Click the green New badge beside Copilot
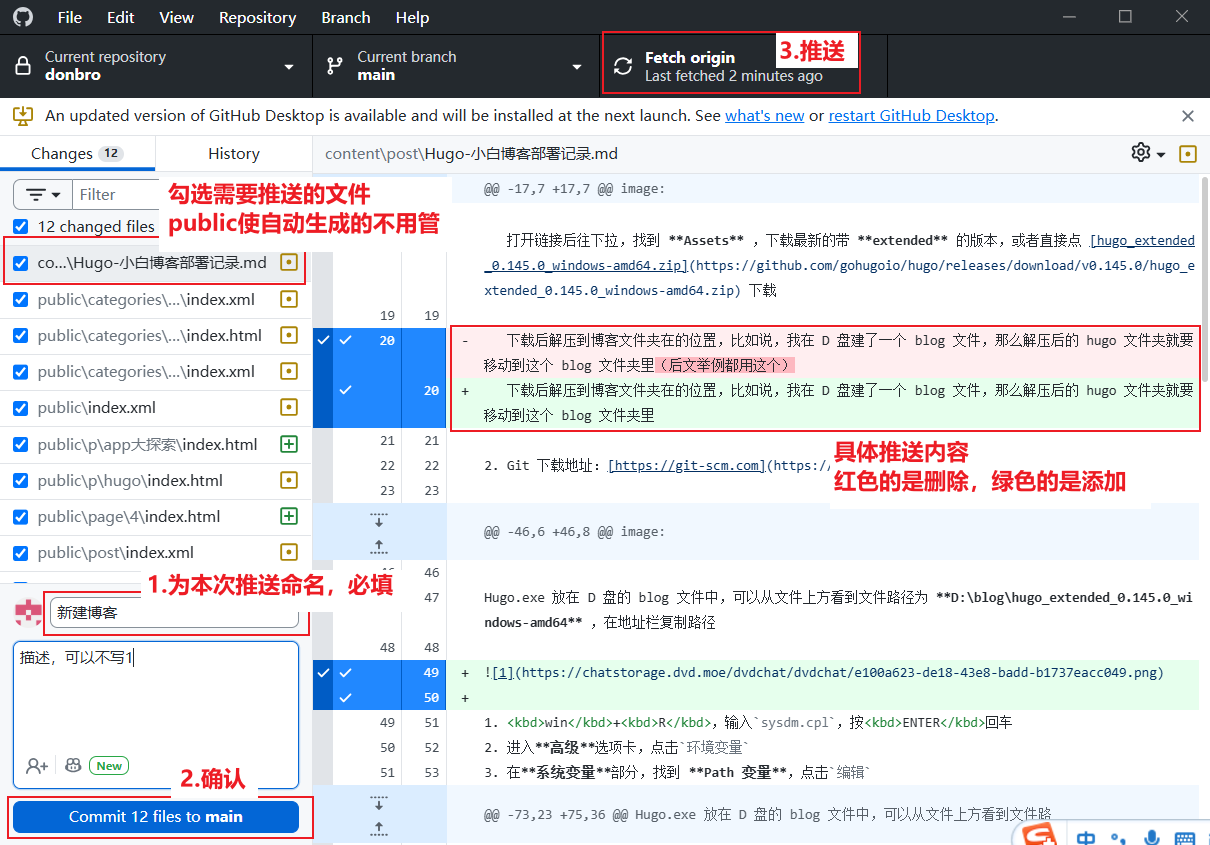The image size is (1210, 845). click(109, 766)
